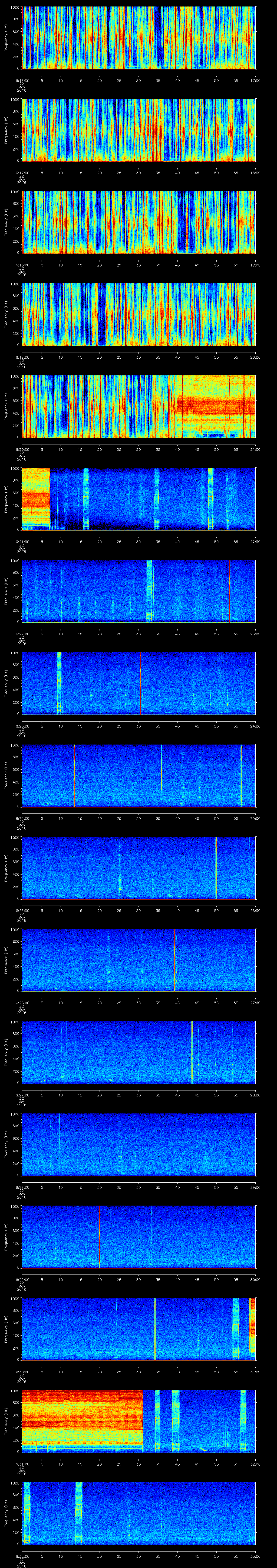Select the red vertical line in the 6:23:00 panel
The height and width of the screenshot is (1568, 277).
[x=140, y=683]
